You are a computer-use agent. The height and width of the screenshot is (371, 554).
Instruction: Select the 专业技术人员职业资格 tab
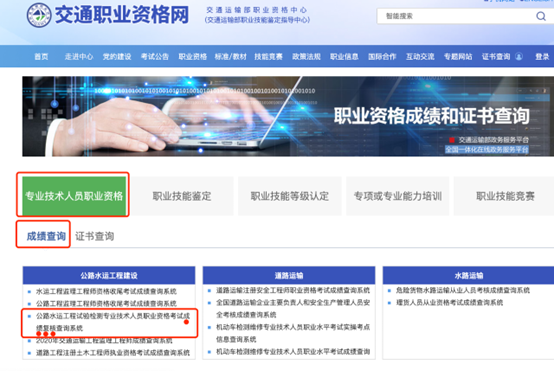coord(74,196)
